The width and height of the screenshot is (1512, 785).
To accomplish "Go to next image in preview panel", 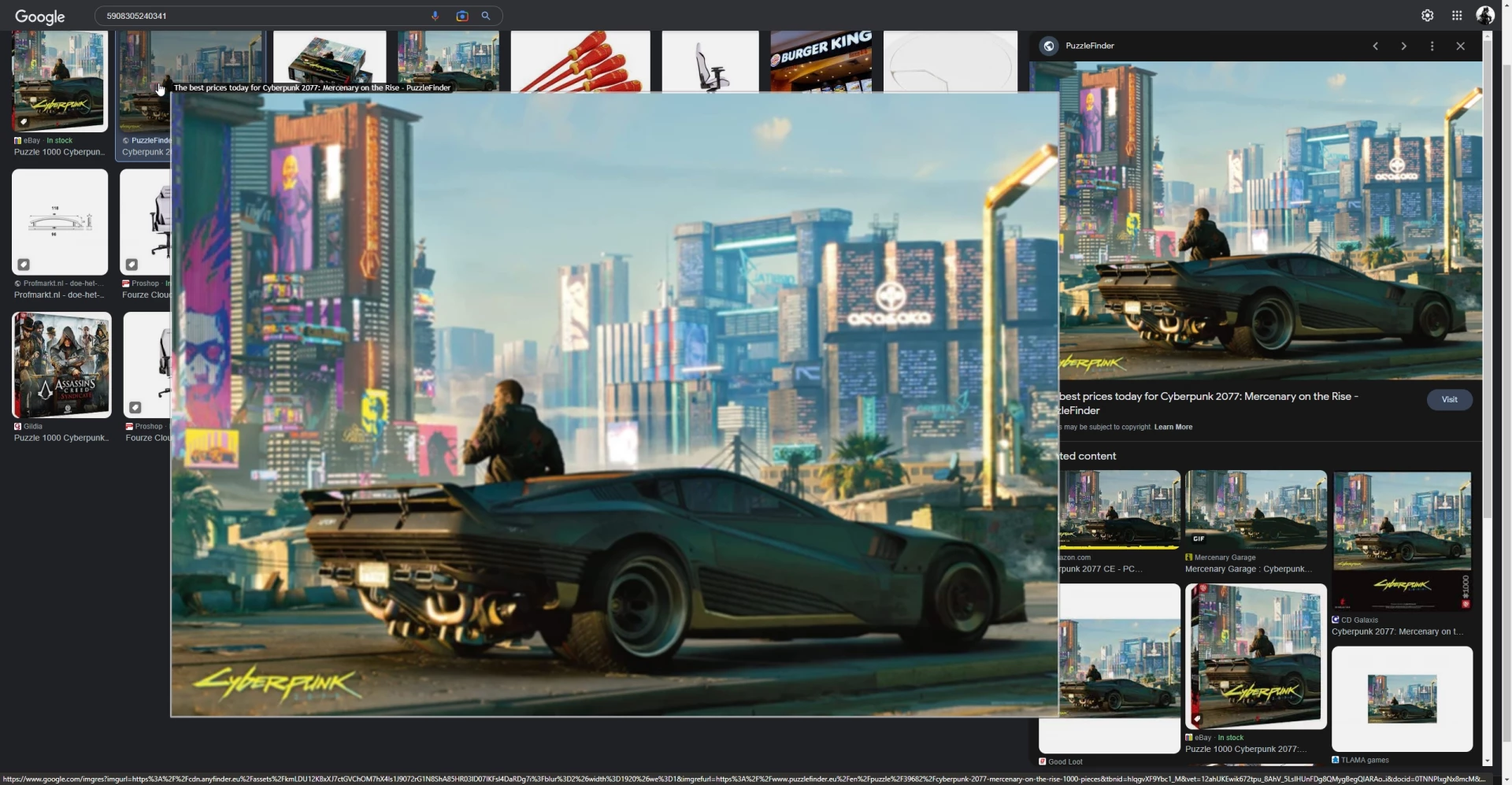I will click(1403, 46).
